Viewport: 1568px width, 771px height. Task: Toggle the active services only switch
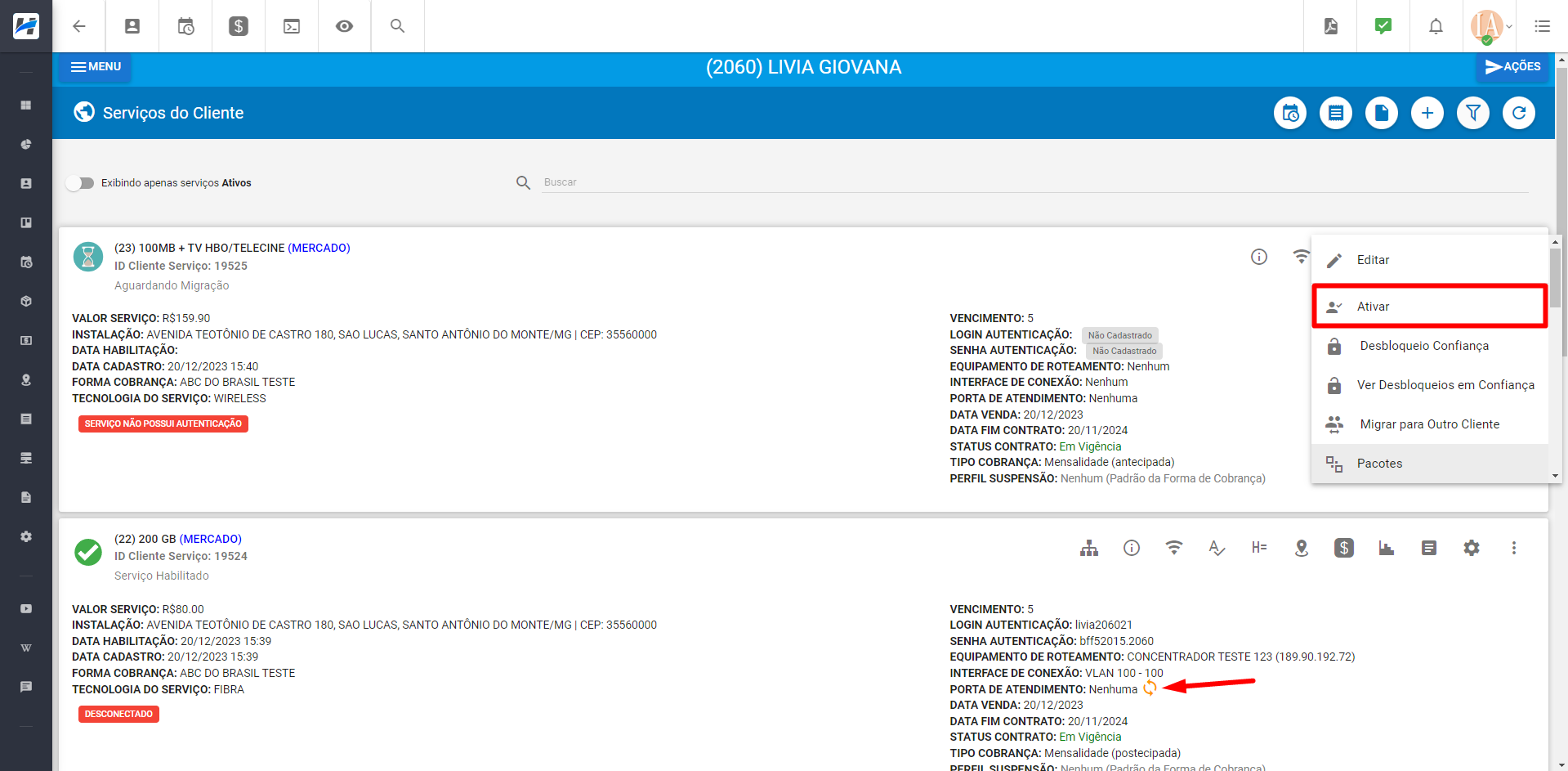[80, 183]
